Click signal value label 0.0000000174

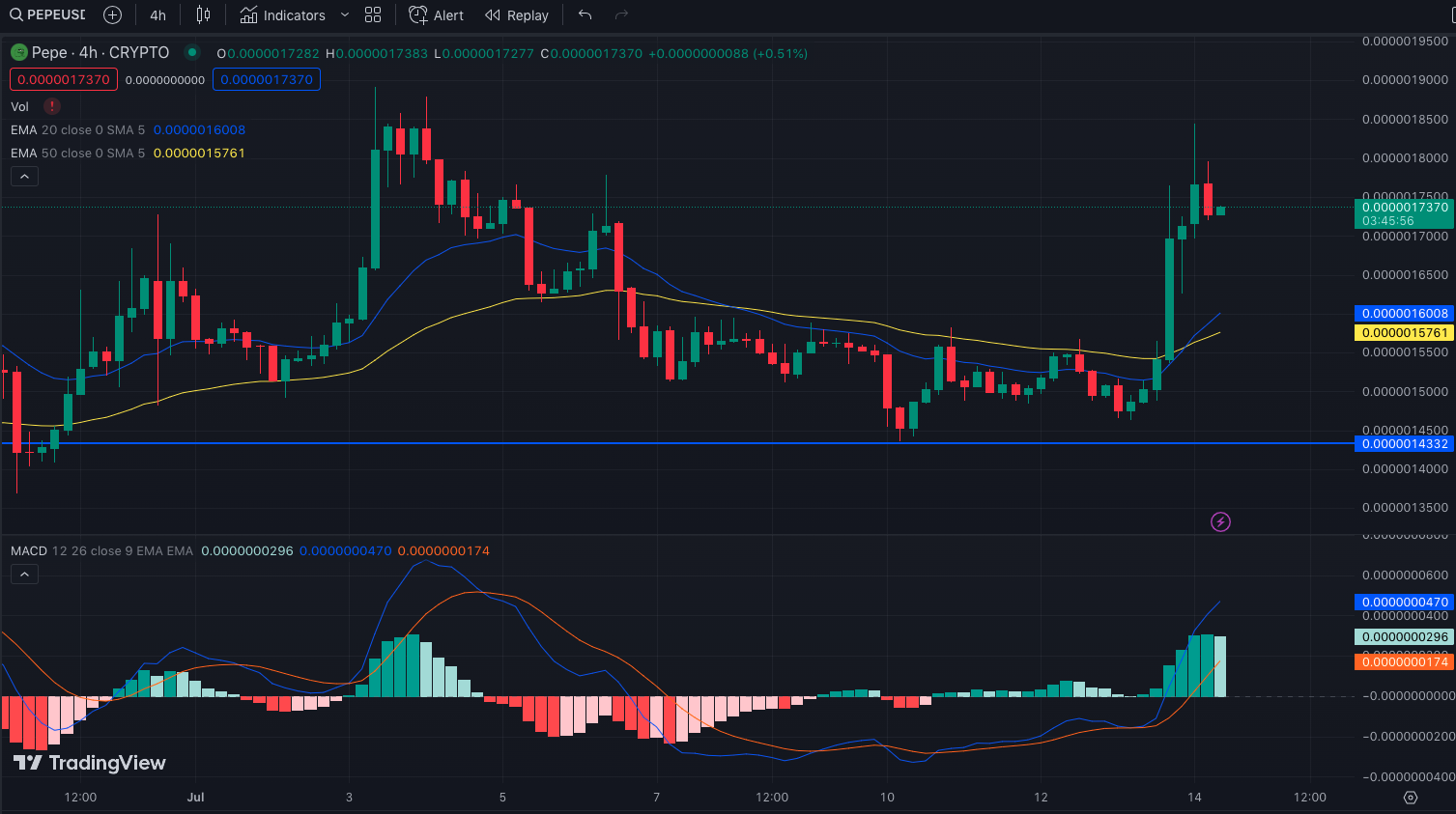tap(1405, 661)
